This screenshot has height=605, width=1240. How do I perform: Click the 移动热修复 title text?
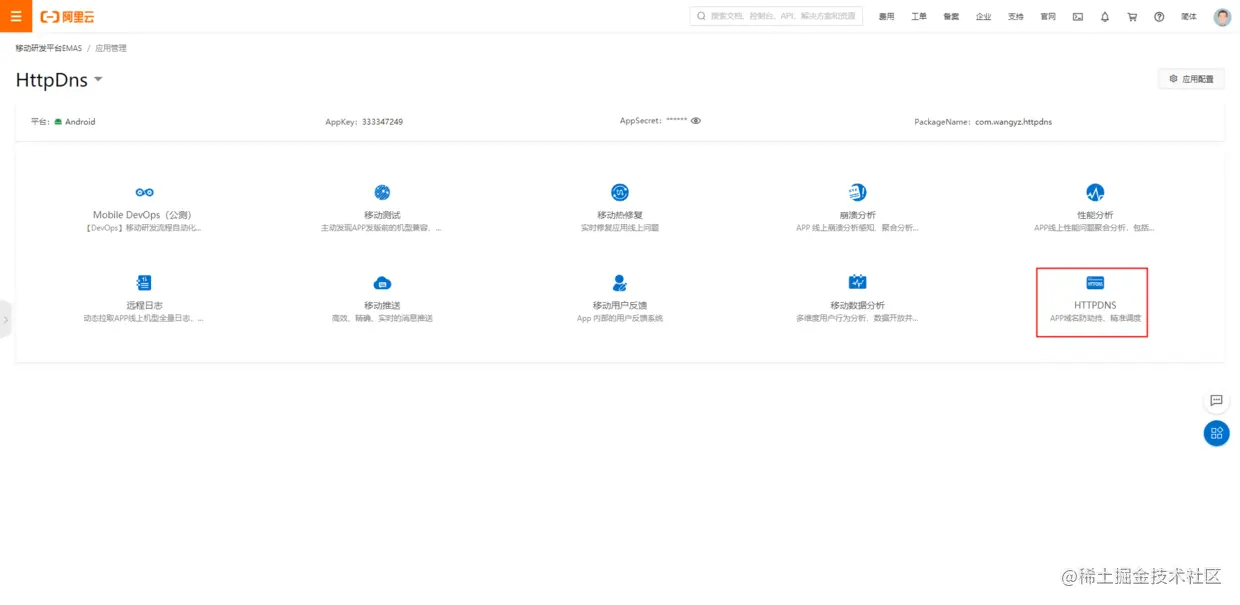click(x=620, y=215)
